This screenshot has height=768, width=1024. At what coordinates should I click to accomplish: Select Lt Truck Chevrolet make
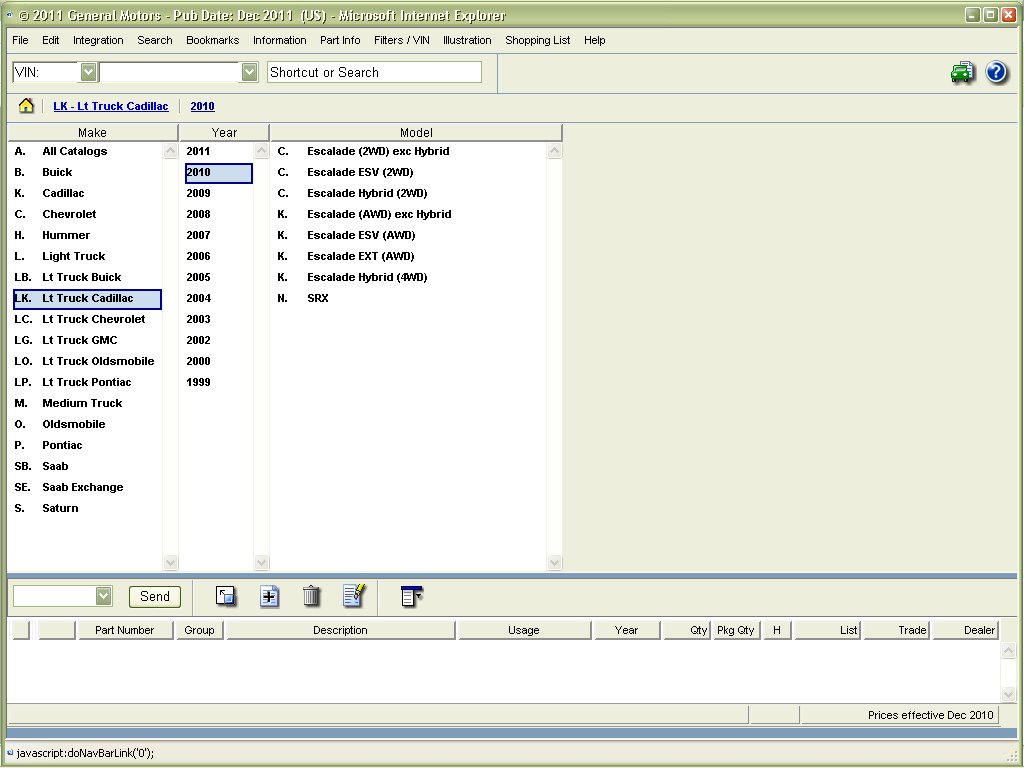(x=87, y=319)
